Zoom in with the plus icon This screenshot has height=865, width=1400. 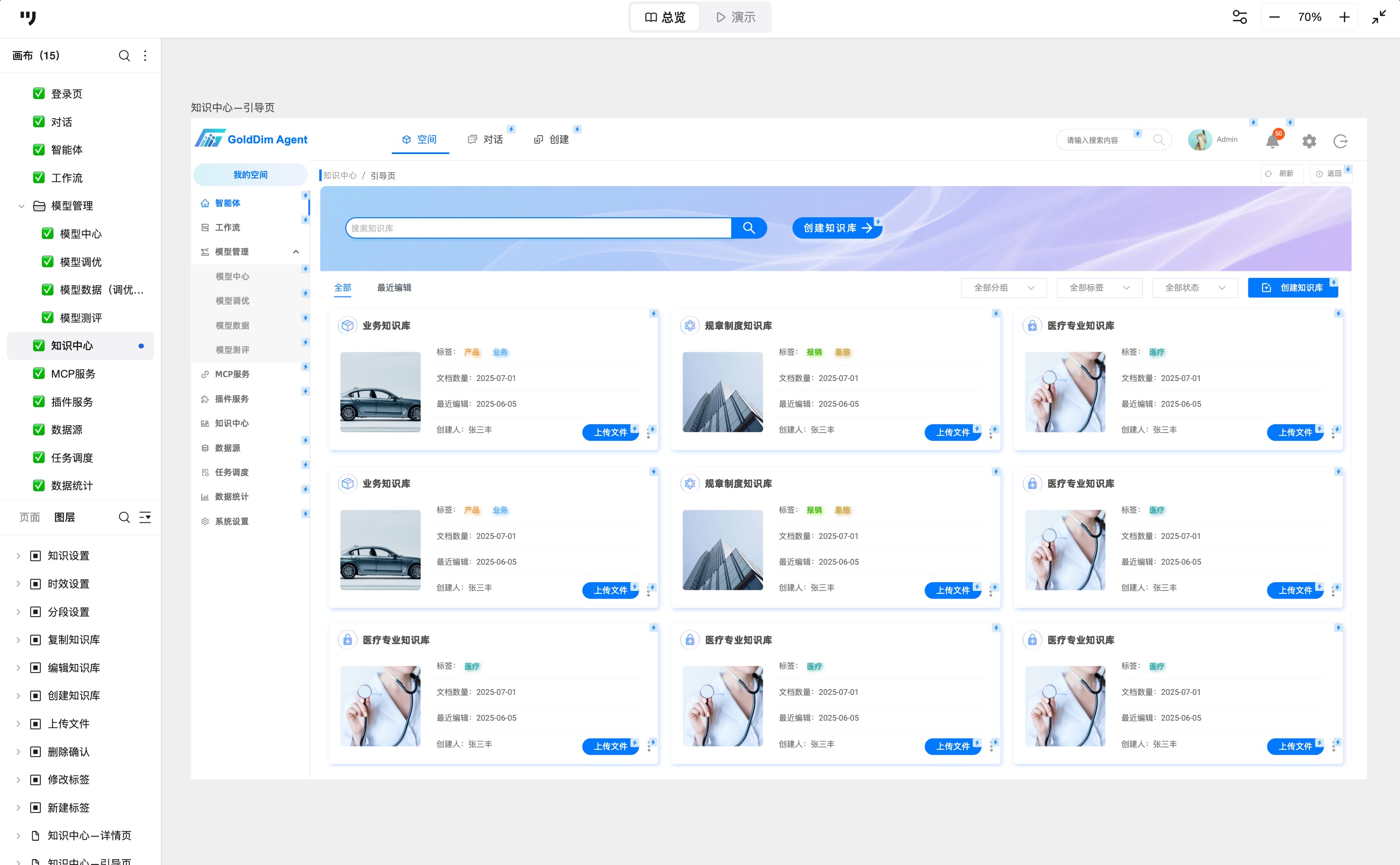point(1344,17)
